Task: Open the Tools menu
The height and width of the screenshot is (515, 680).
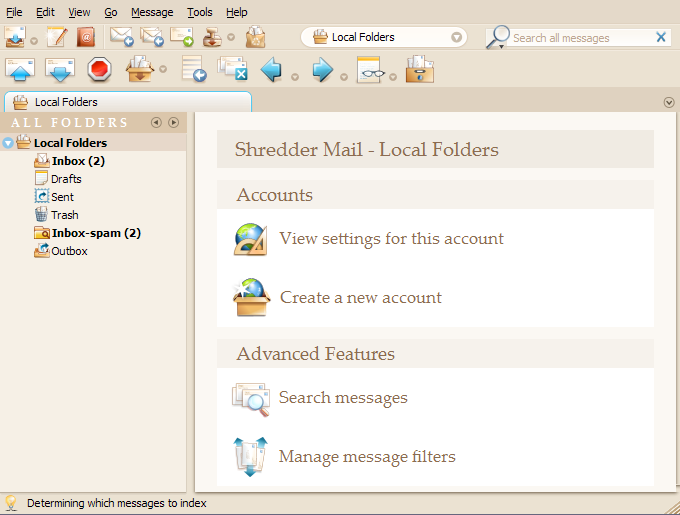Action: (199, 12)
